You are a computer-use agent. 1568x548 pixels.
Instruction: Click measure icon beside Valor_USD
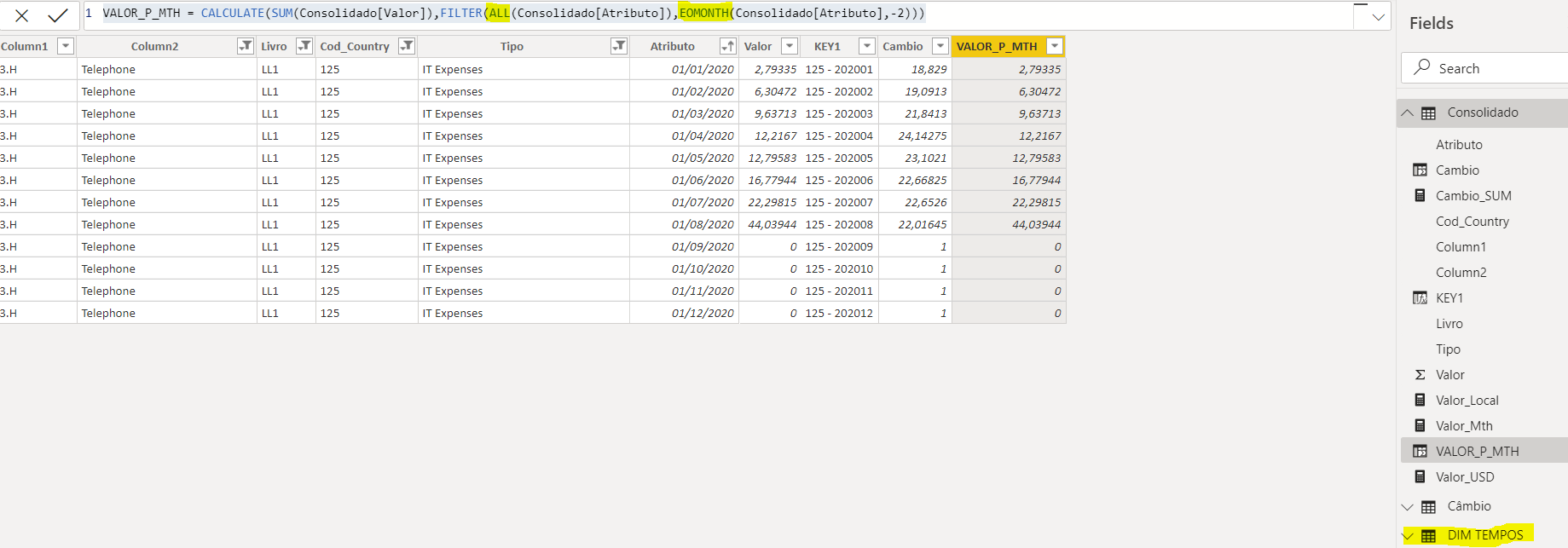pos(1420,477)
